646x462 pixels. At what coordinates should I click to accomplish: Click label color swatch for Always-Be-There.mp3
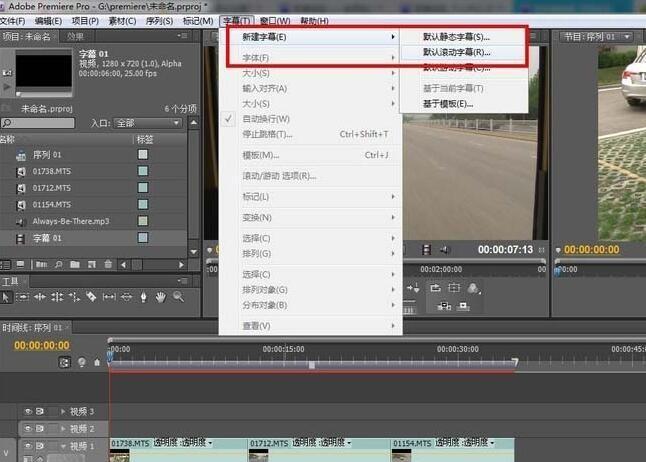[x=143, y=221]
